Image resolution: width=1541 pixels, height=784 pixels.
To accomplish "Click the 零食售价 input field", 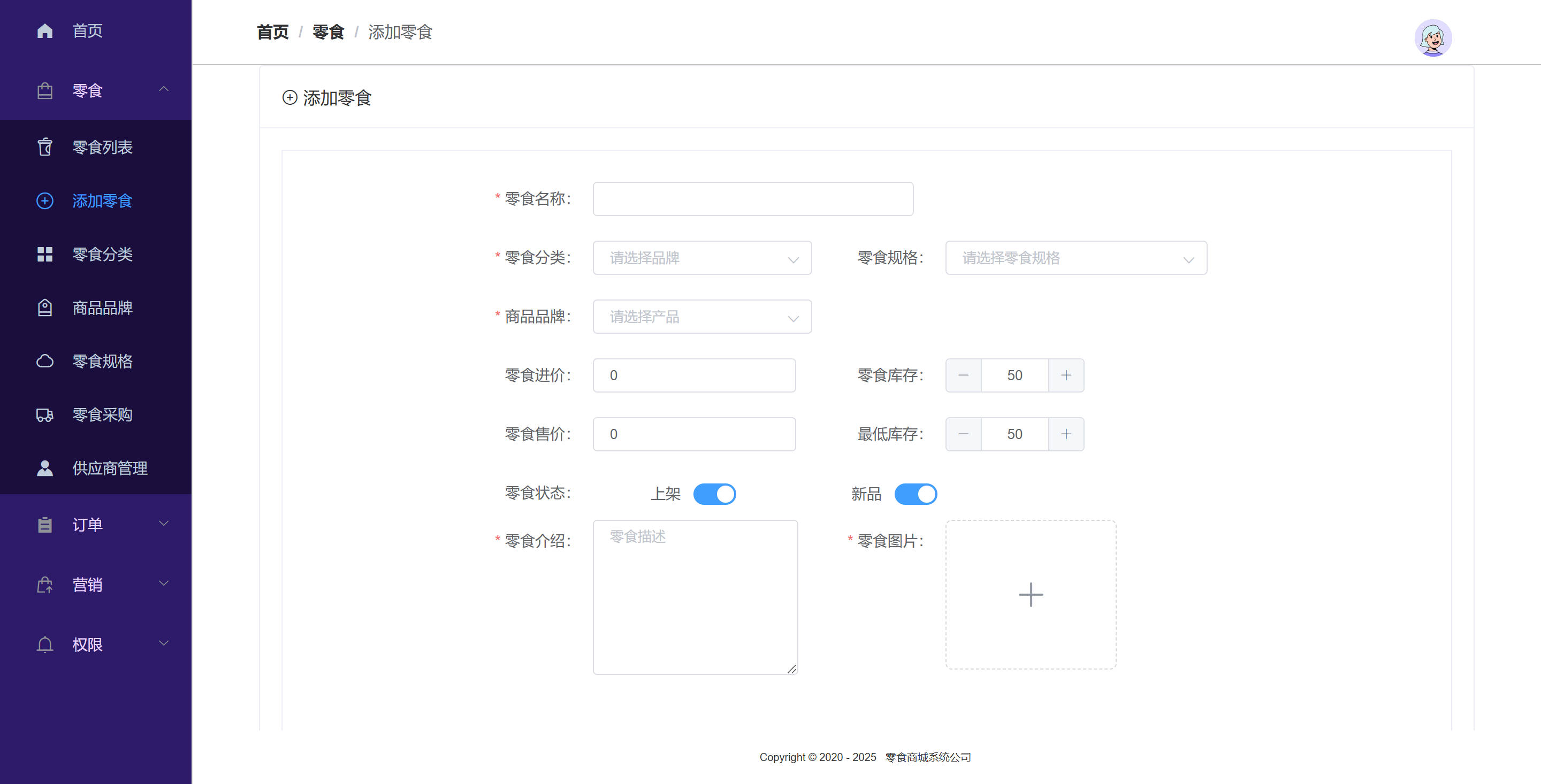I will tap(694, 434).
